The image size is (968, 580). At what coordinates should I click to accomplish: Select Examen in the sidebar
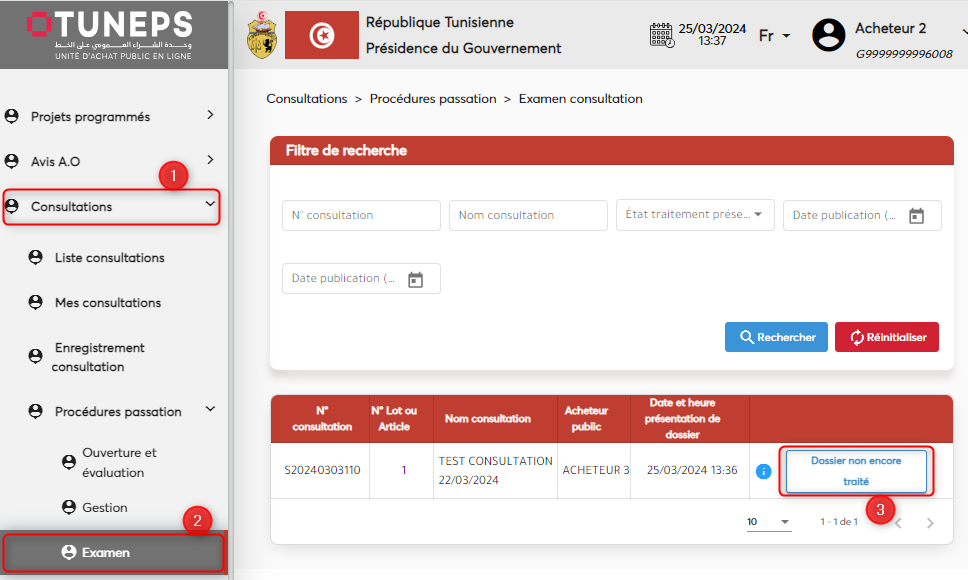(105, 552)
